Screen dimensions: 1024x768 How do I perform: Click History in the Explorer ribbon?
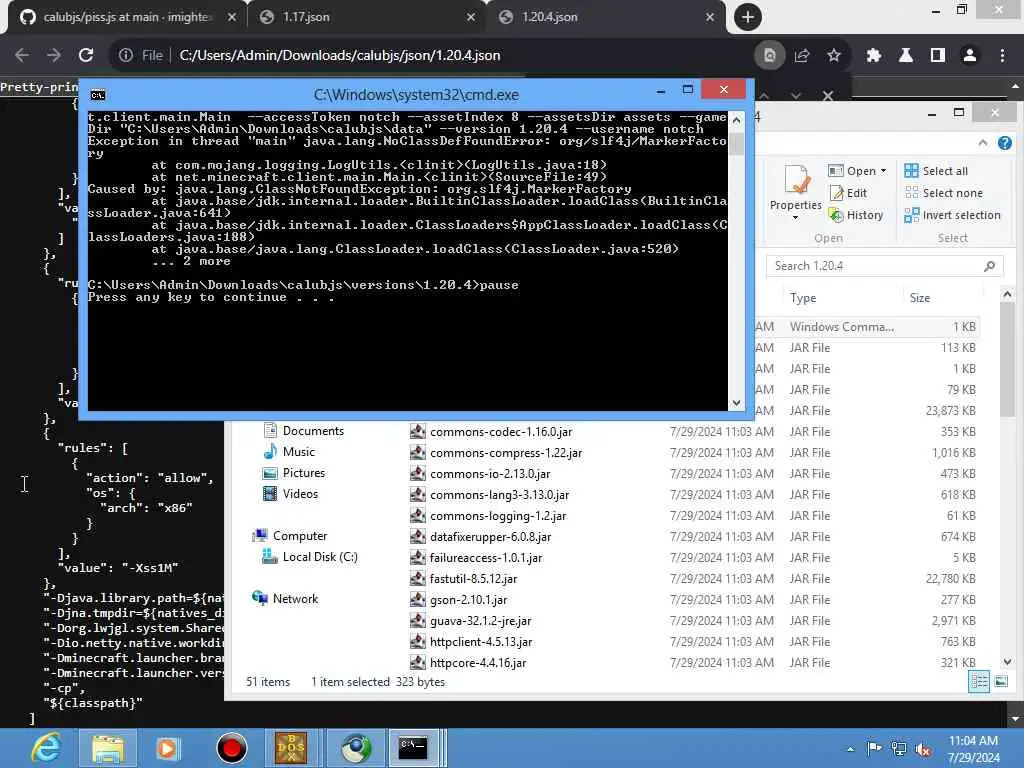click(x=856, y=215)
